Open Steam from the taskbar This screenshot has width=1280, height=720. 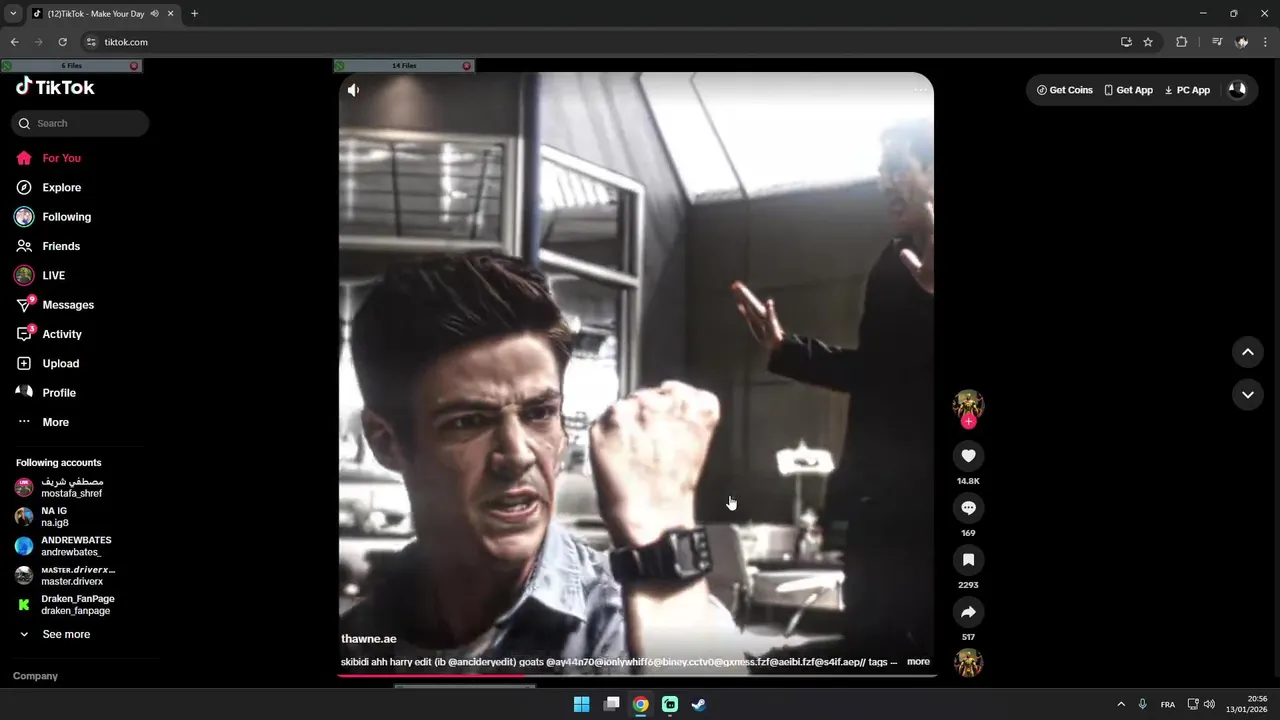(699, 704)
